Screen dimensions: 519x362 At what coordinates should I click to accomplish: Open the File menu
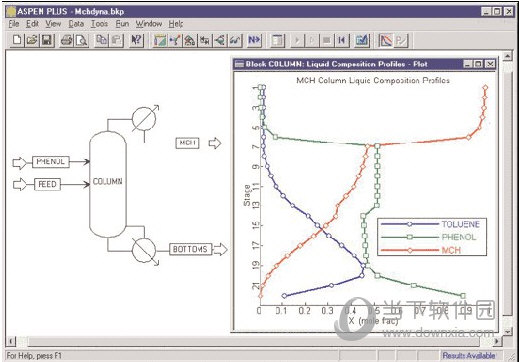[14, 24]
